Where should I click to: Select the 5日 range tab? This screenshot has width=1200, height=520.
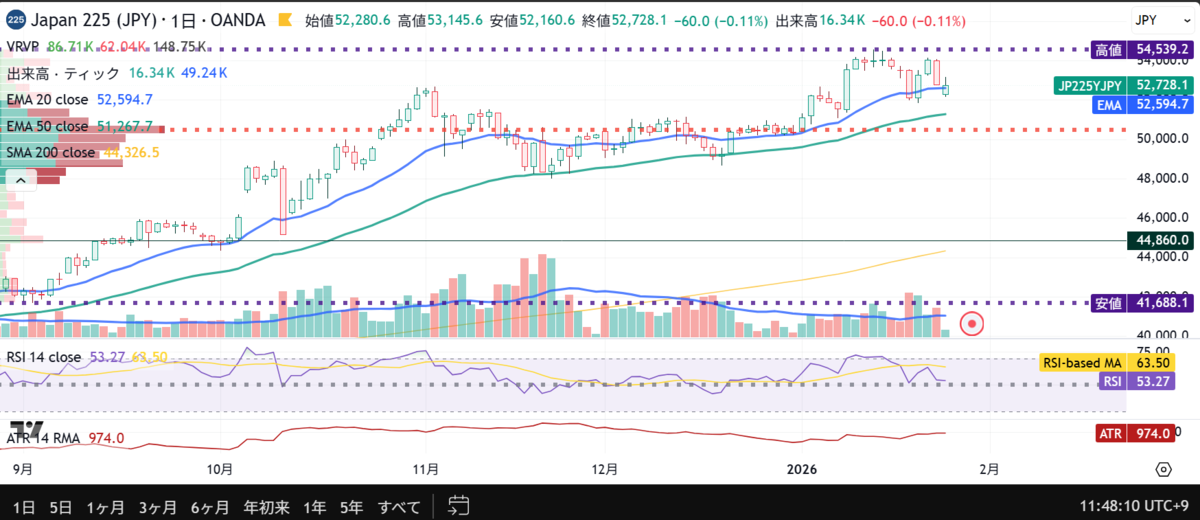coord(60,505)
